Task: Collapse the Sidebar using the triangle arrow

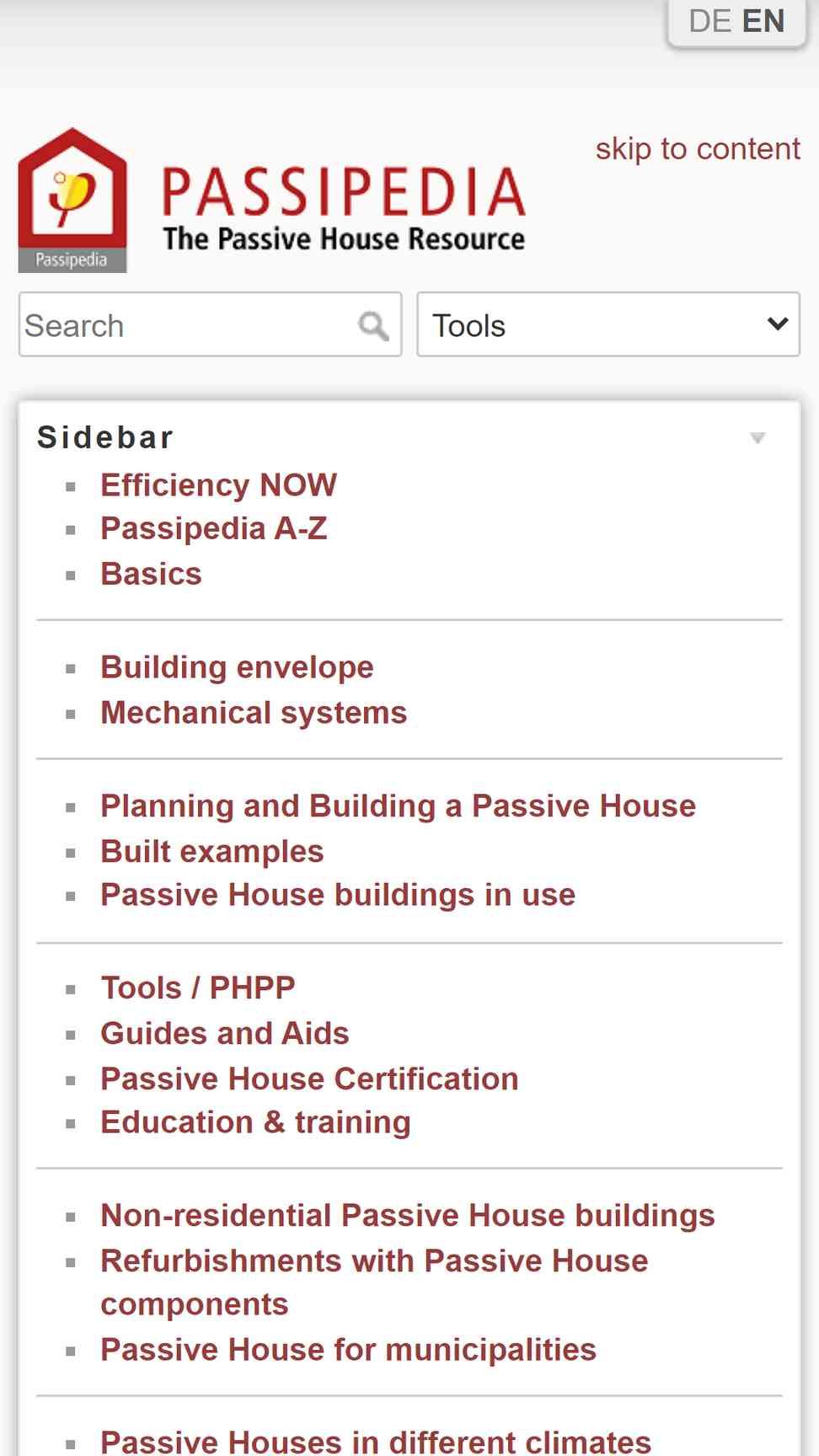Action: tap(757, 437)
